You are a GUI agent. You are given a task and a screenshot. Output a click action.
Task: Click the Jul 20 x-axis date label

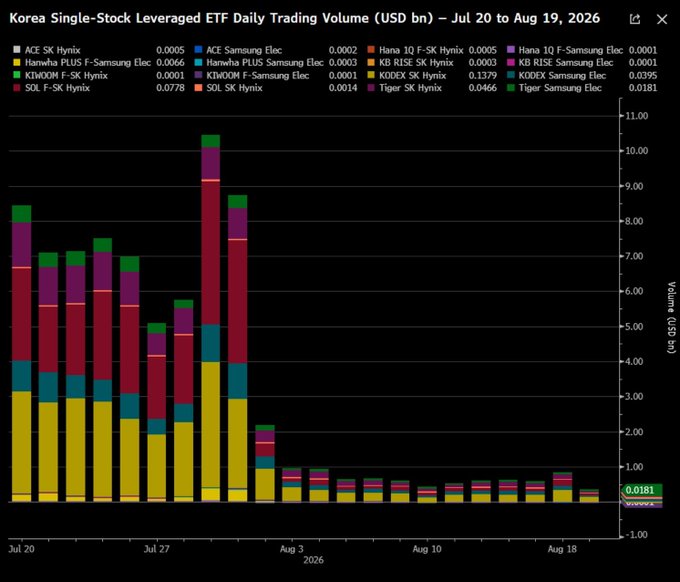pyautogui.click(x=21, y=549)
